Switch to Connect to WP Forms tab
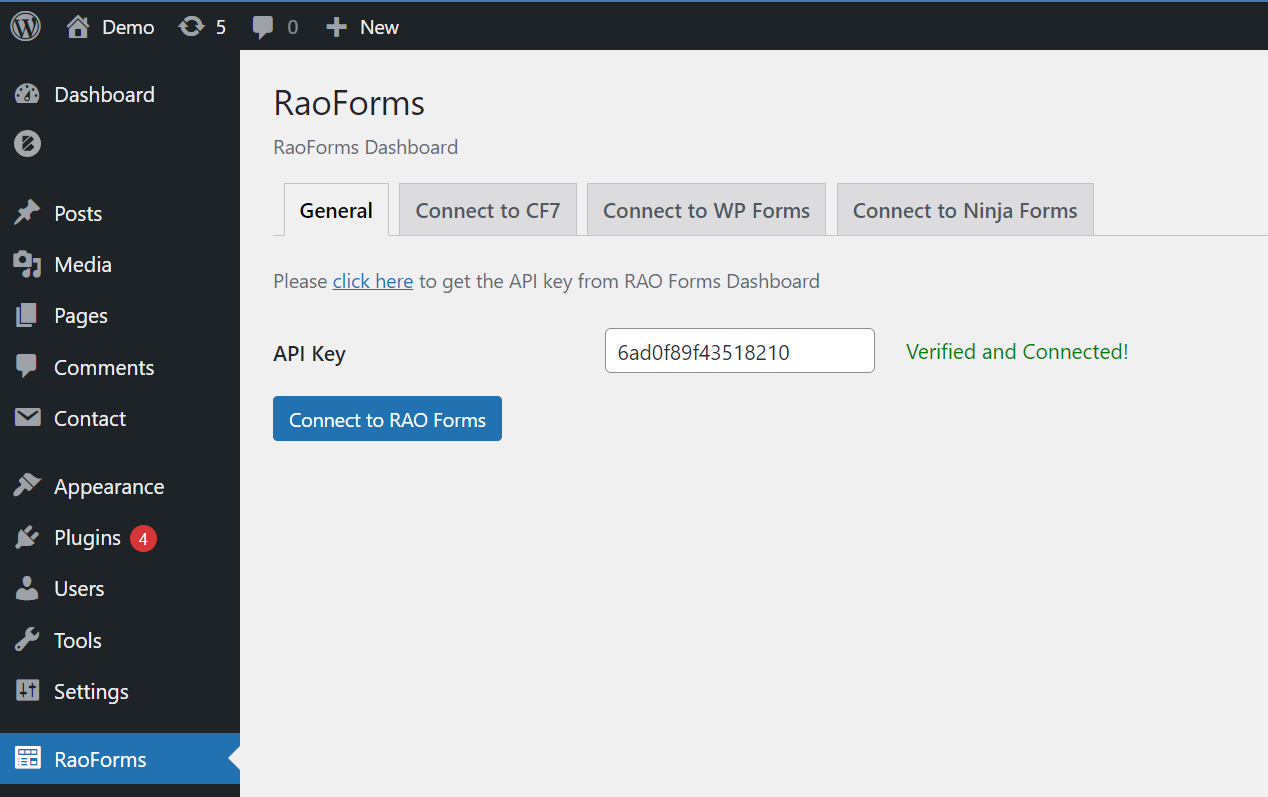 tap(706, 210)
